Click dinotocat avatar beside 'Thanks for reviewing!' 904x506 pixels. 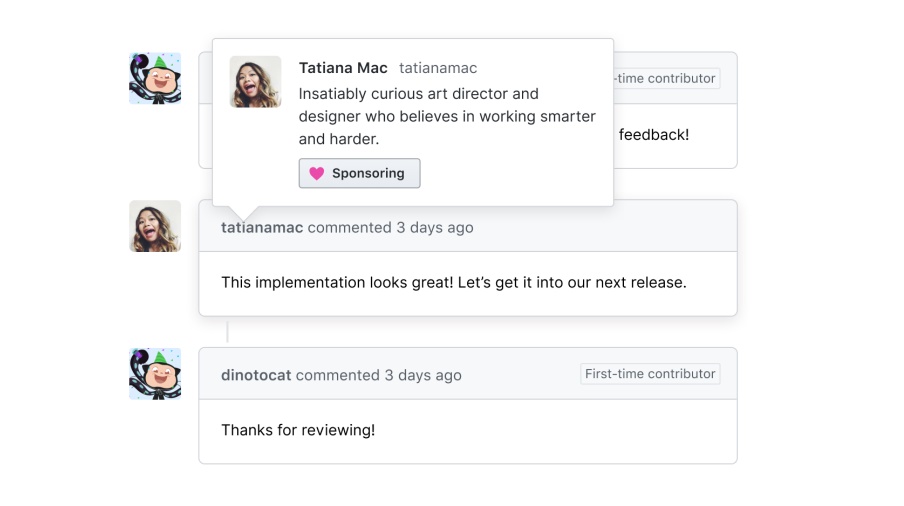[x=155, y=373]
